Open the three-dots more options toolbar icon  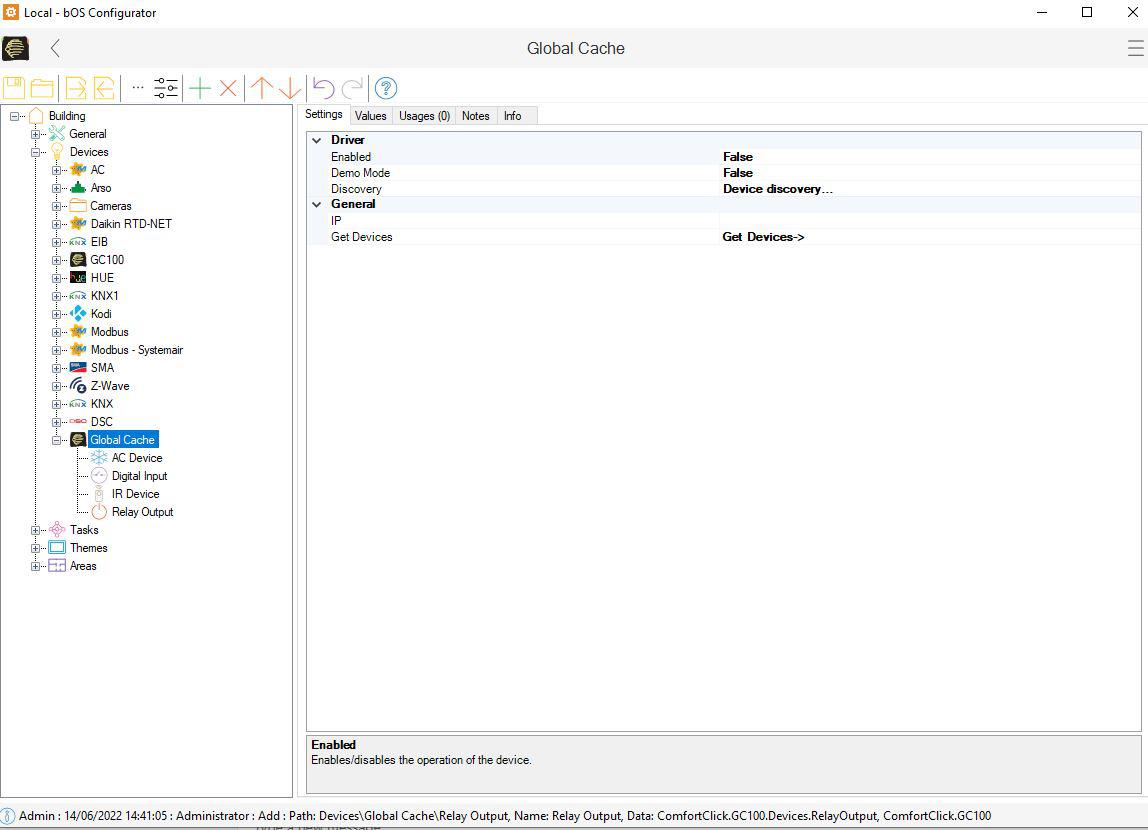pos(138,88)
